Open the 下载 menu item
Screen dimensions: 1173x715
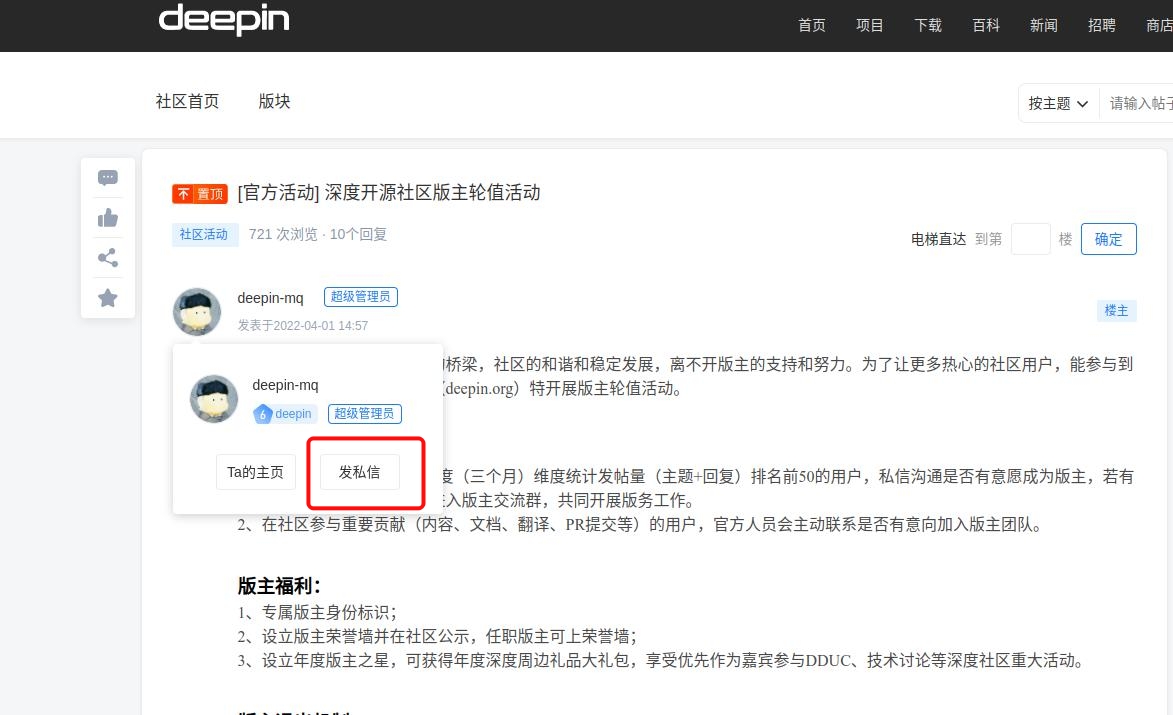(x=928, y=25)
